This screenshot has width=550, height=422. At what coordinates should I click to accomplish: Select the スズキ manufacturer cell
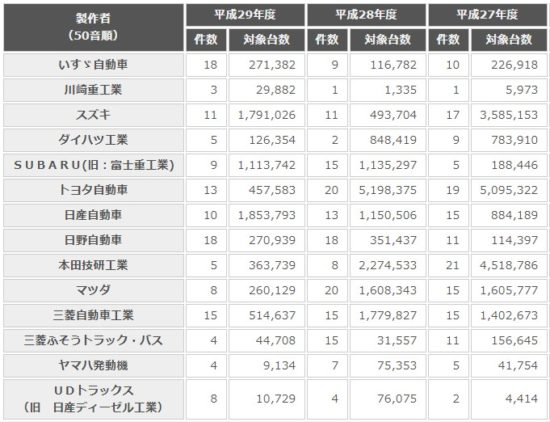coord(93,115)
